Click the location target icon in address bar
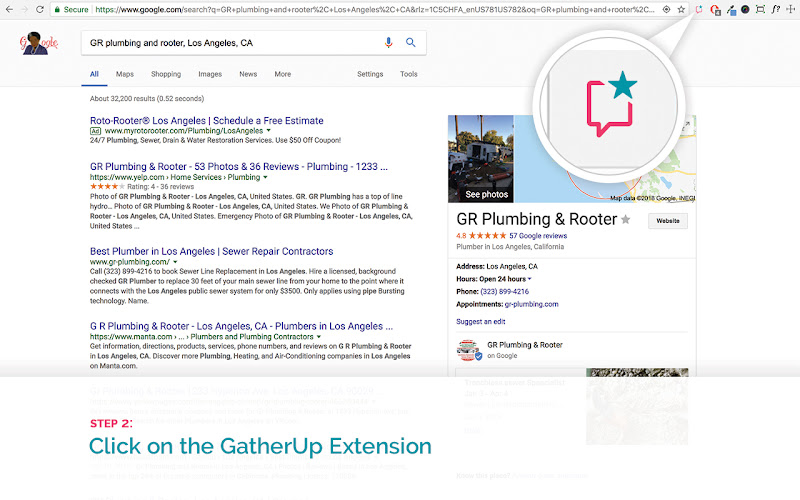 [x=666, y=9]
